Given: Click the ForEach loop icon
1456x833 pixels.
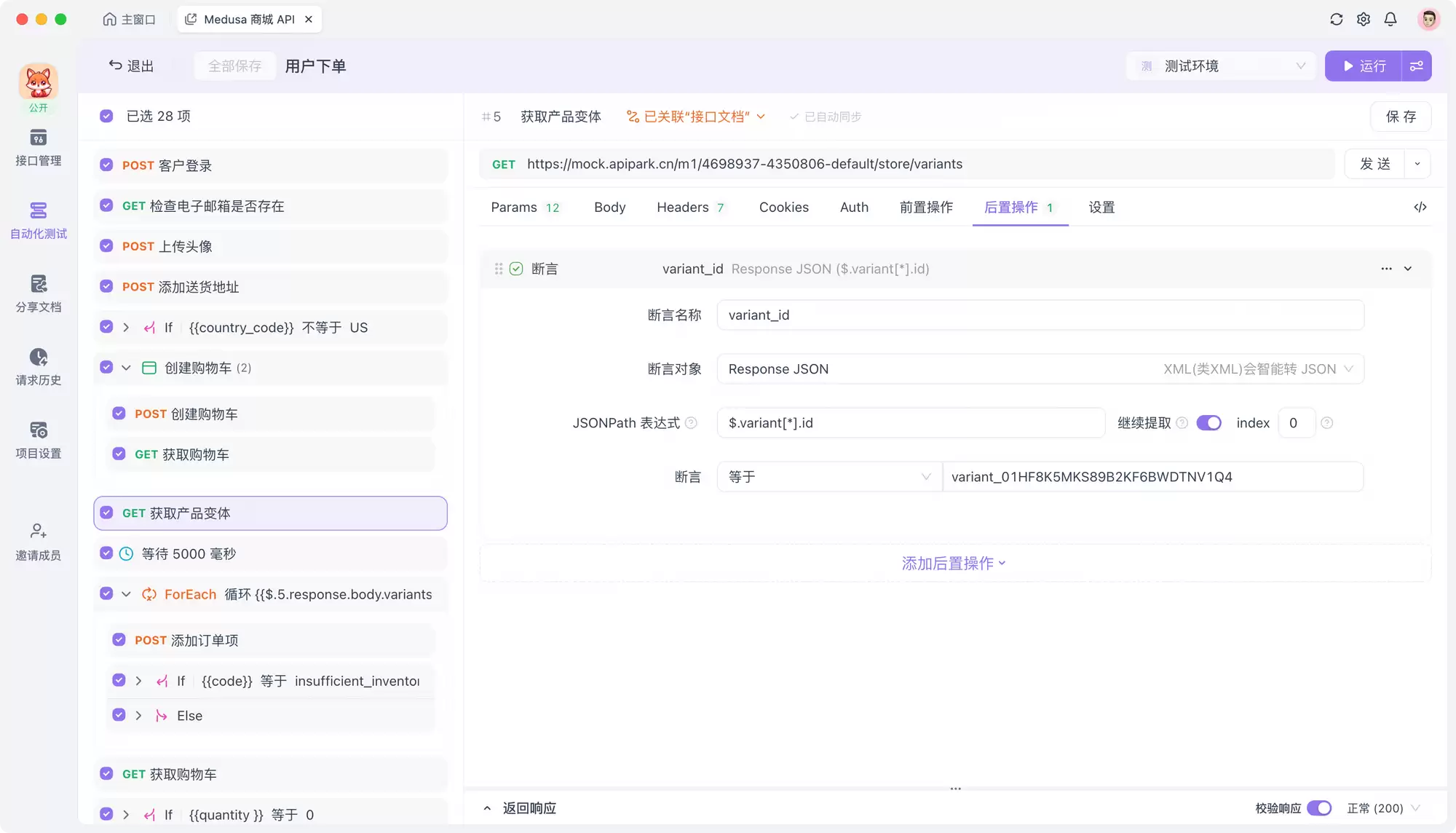Looking at the screenshot, I should pyautogui.click(x=149, y=594).
